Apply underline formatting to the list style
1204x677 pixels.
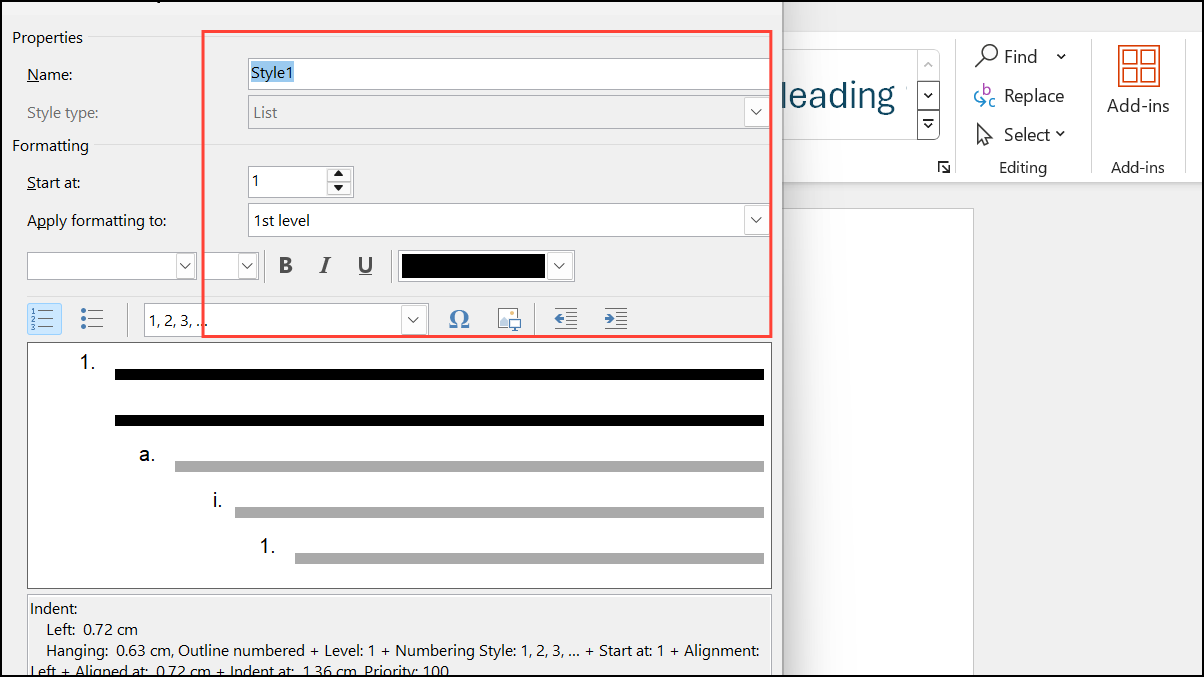point(365,265)
